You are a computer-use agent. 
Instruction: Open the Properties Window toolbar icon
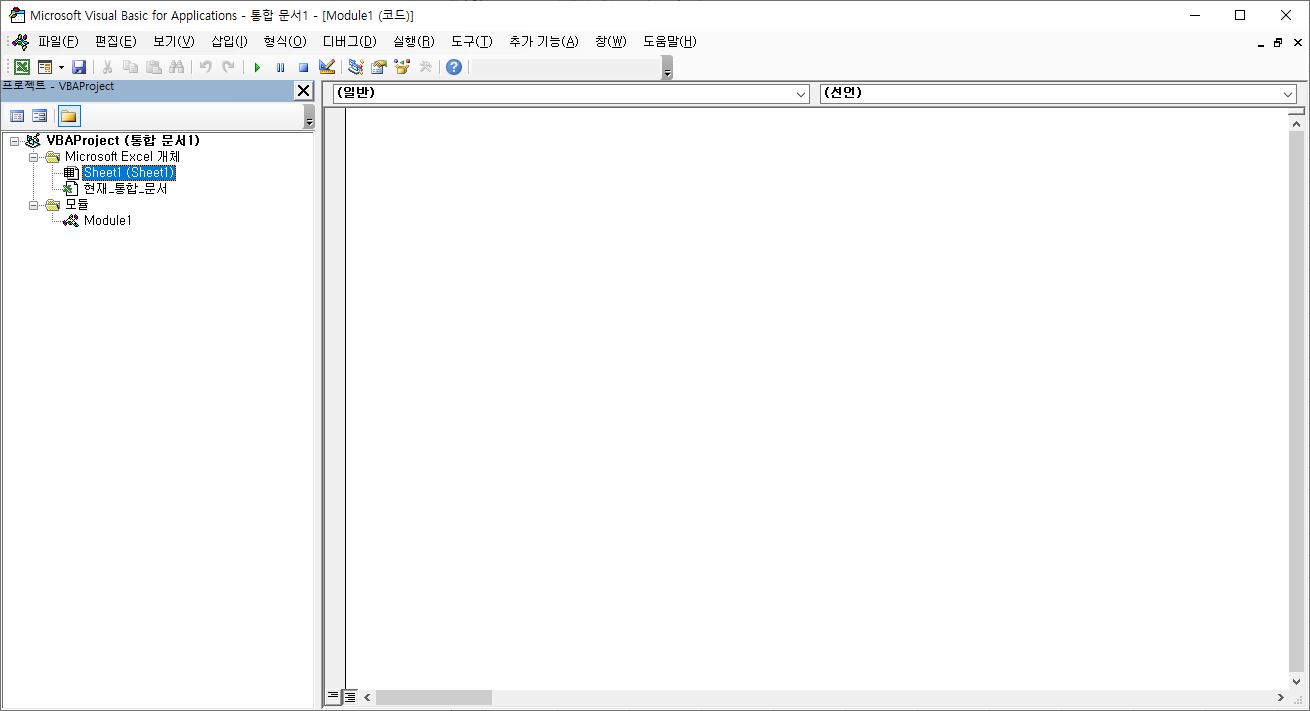coord(379,67)
